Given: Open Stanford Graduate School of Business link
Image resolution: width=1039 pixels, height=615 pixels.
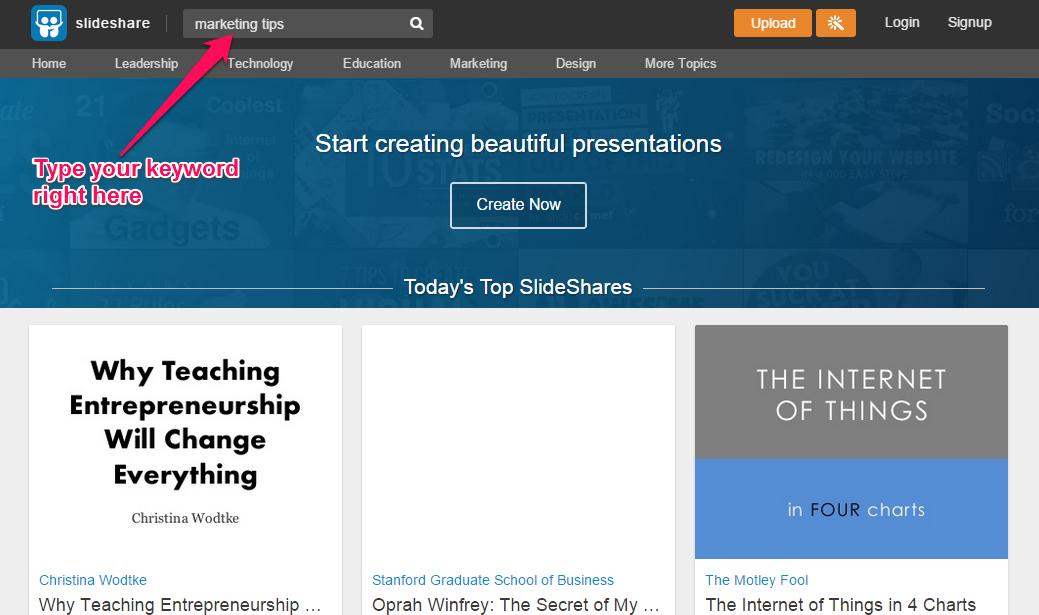Looking at the screenshot, I should (493, 580).
